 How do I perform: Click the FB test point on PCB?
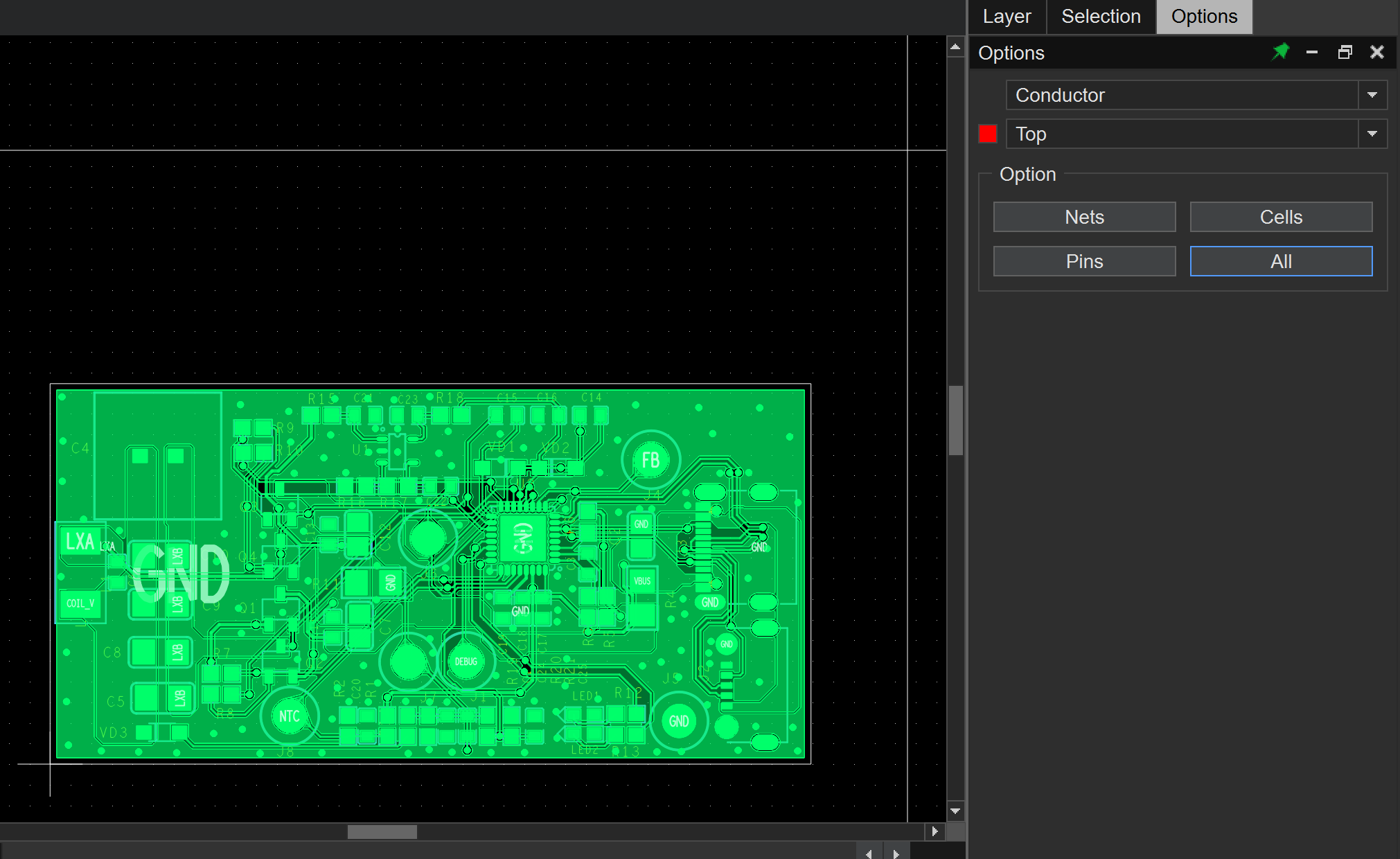pyautogui.click(x=650, y=460)
